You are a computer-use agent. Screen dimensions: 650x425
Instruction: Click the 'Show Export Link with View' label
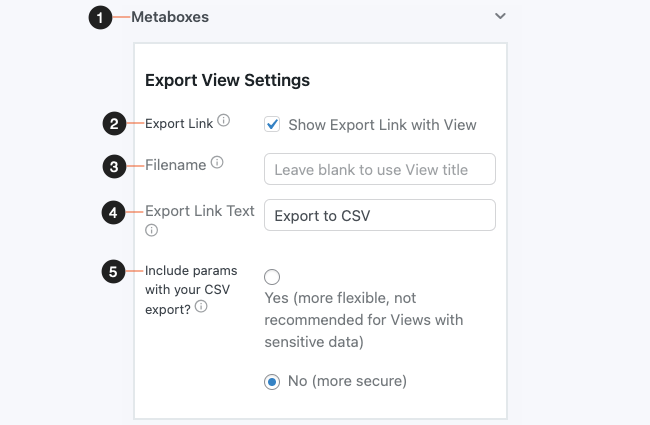[x=382, y=125]
